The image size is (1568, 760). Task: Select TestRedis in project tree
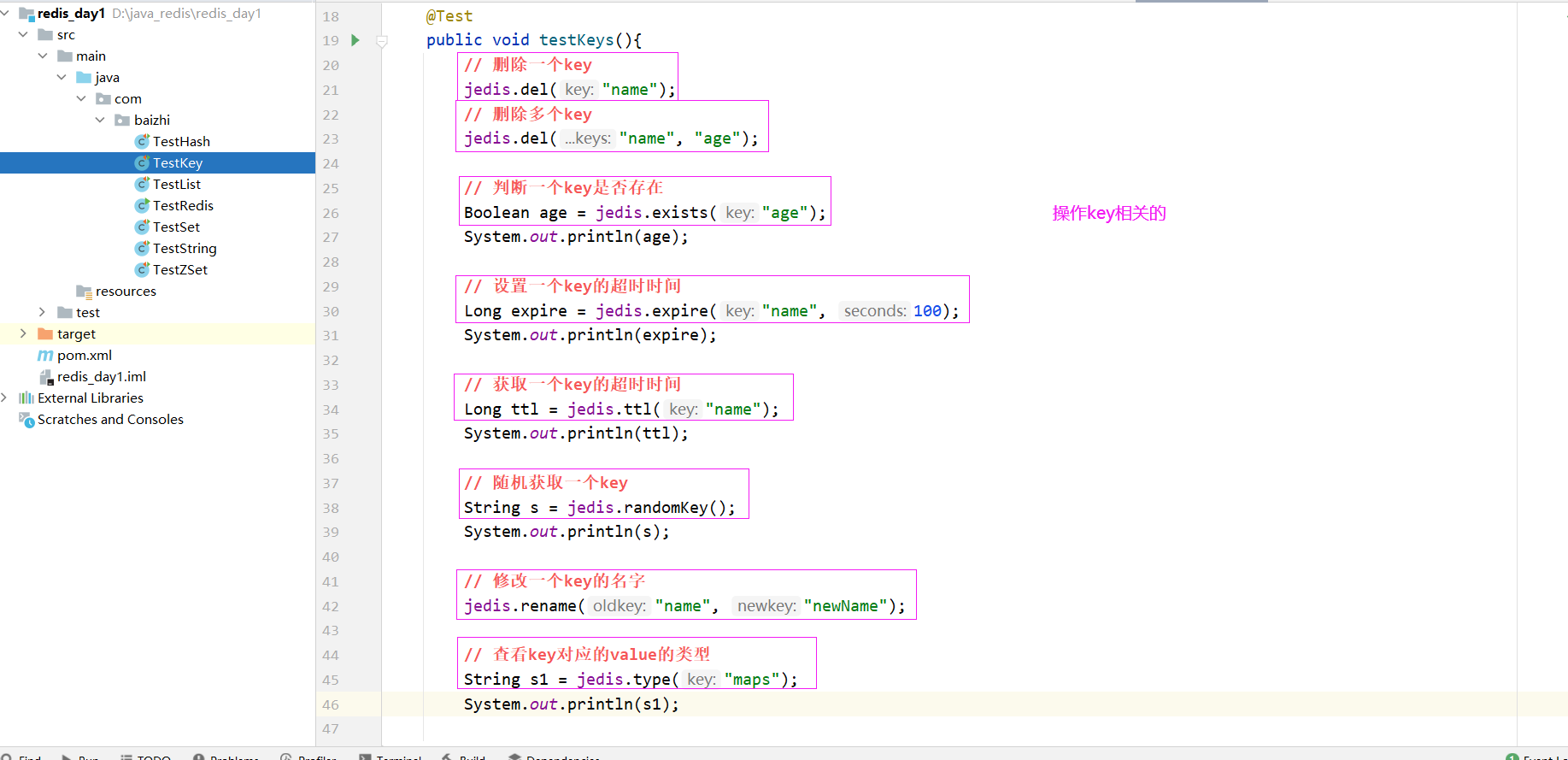(183, 205)
